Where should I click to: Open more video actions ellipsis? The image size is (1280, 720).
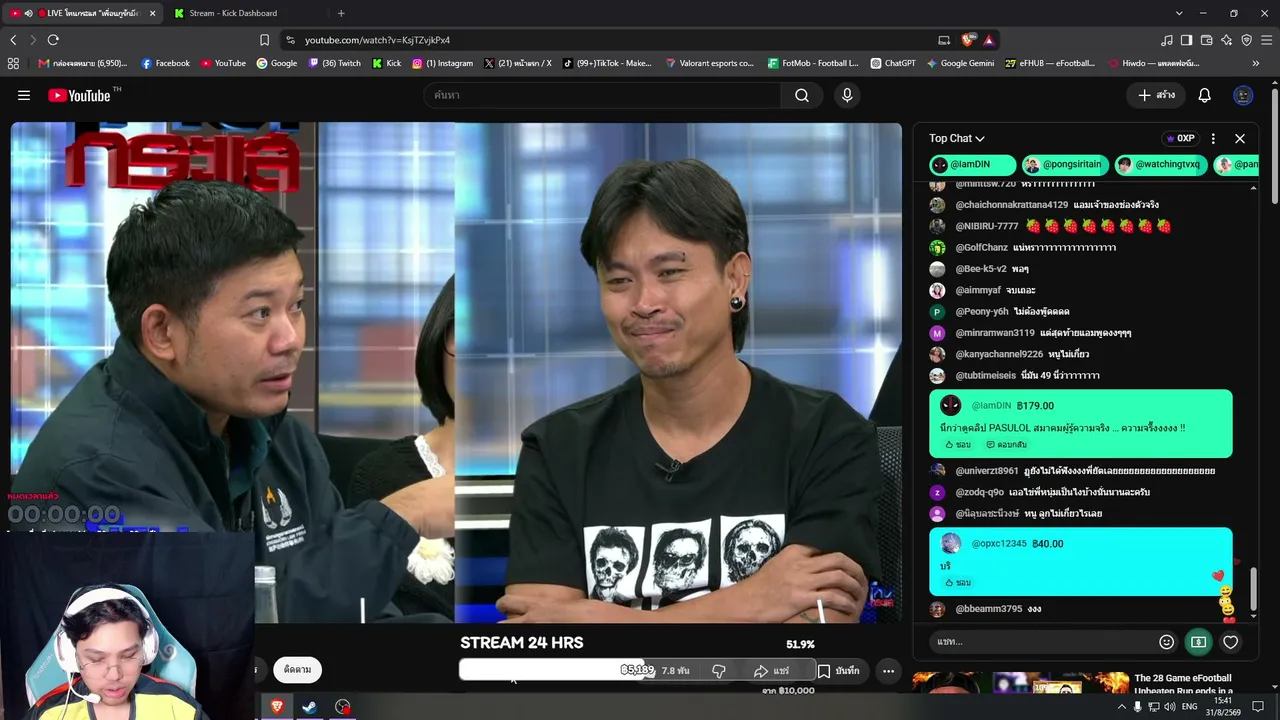[888, 671]
